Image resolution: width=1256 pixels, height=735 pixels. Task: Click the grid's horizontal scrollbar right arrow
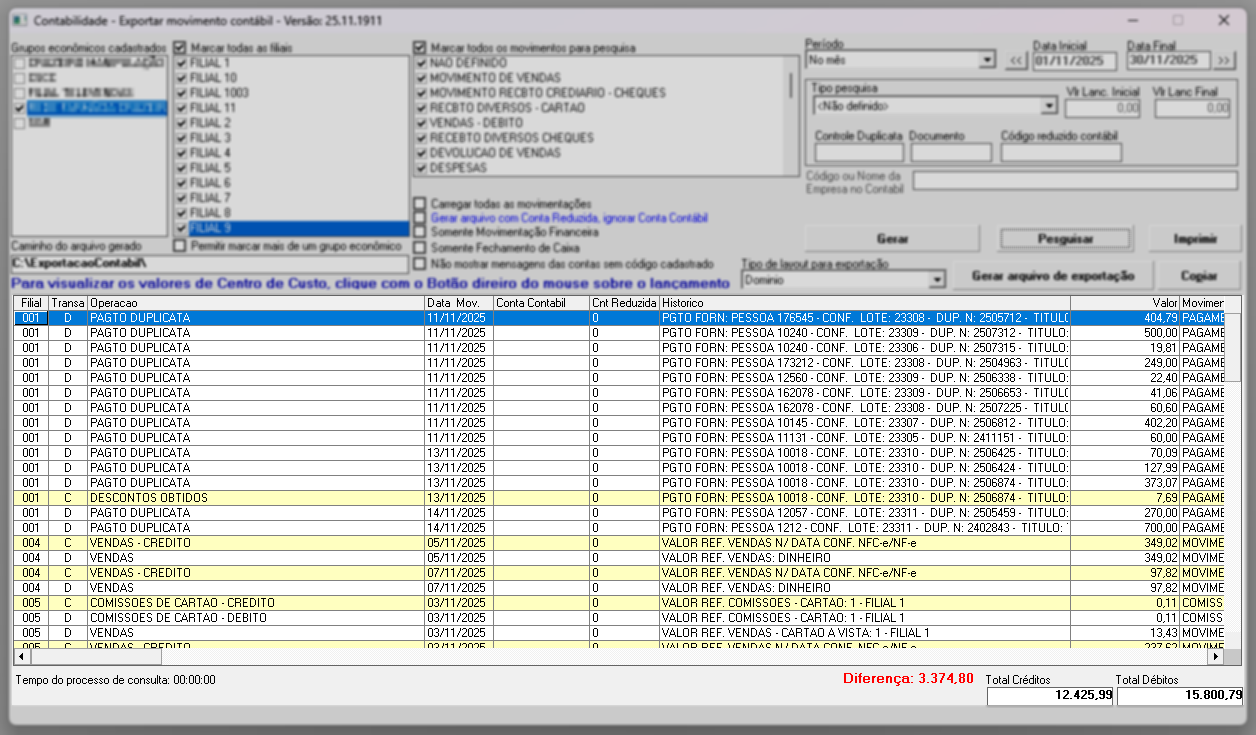1217,657
